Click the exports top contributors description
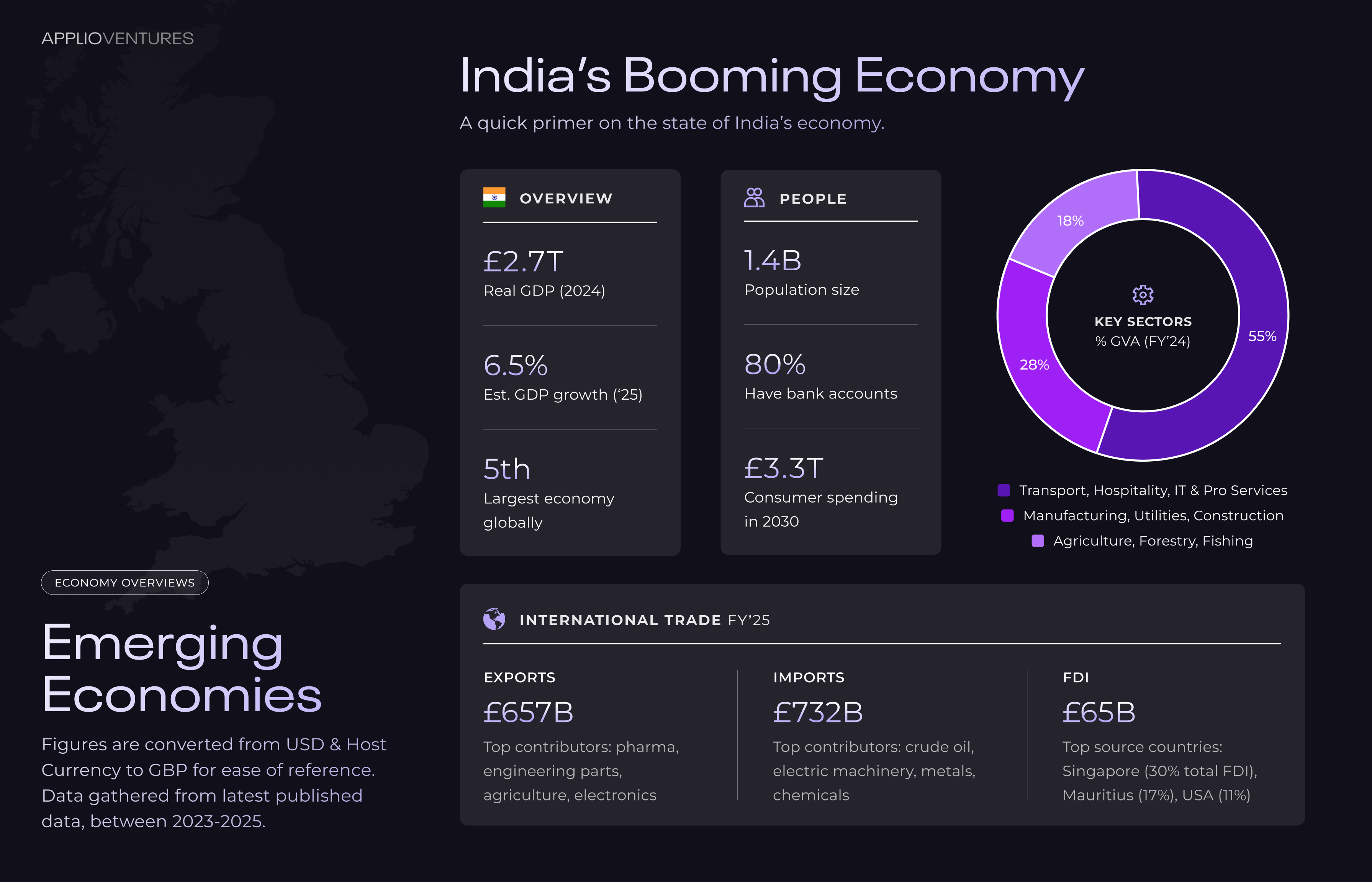Viewport: 1372px width, 882px height. [581, 771]
